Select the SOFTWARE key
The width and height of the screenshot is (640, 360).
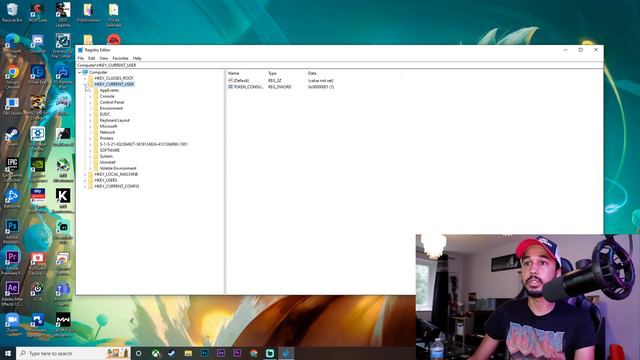110,150
